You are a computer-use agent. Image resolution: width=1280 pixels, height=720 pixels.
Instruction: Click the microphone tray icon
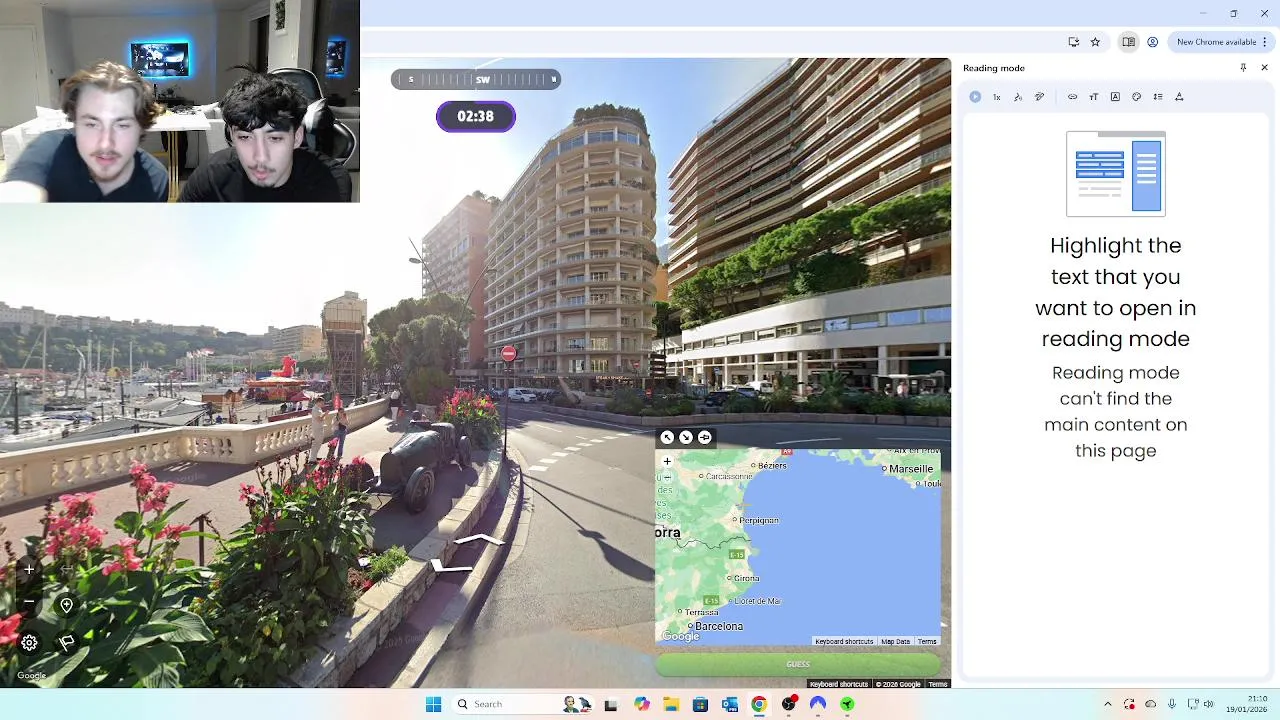point(1172,704)
